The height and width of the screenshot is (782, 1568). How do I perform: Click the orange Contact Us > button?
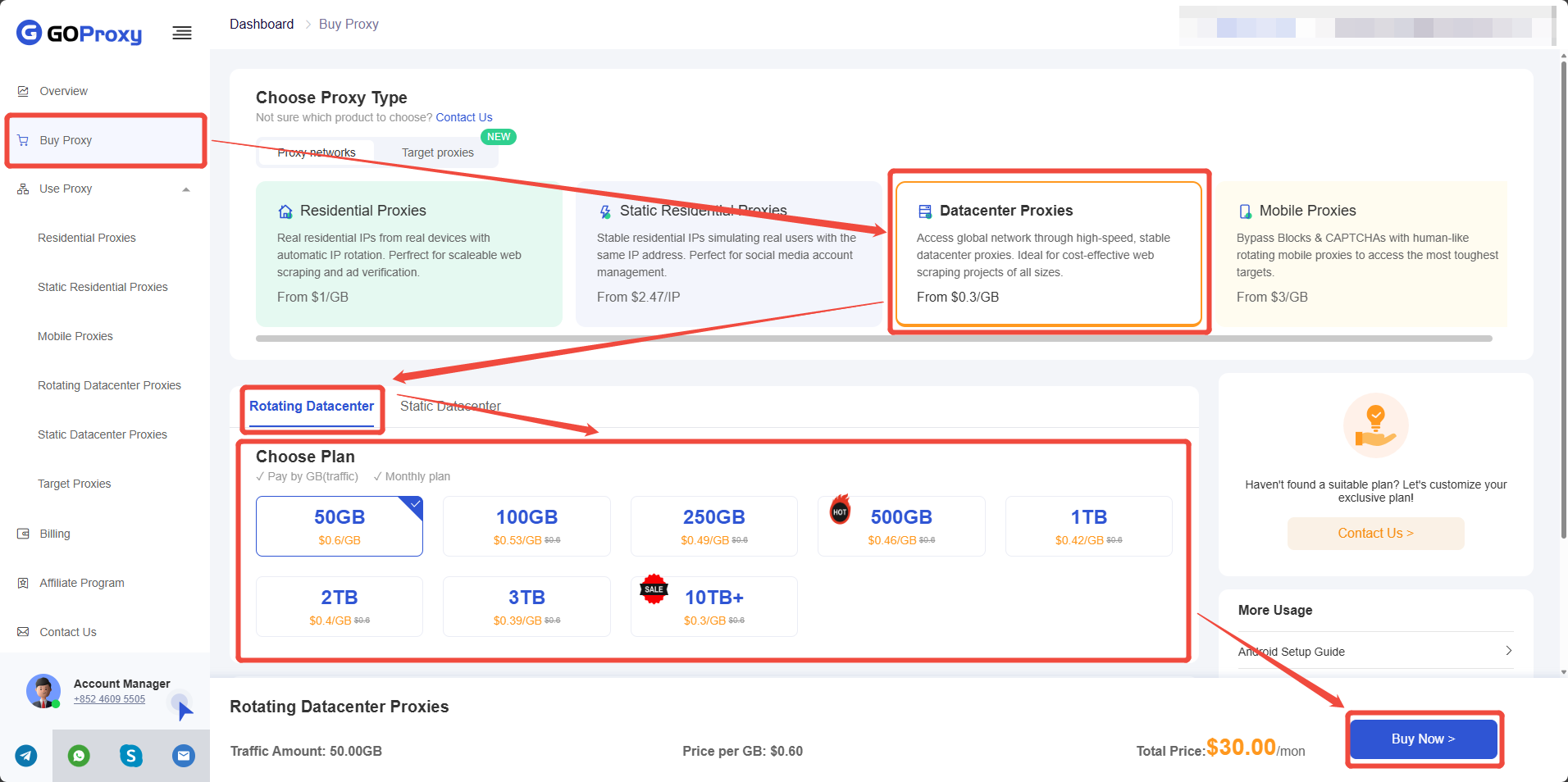click(1375, 534)
